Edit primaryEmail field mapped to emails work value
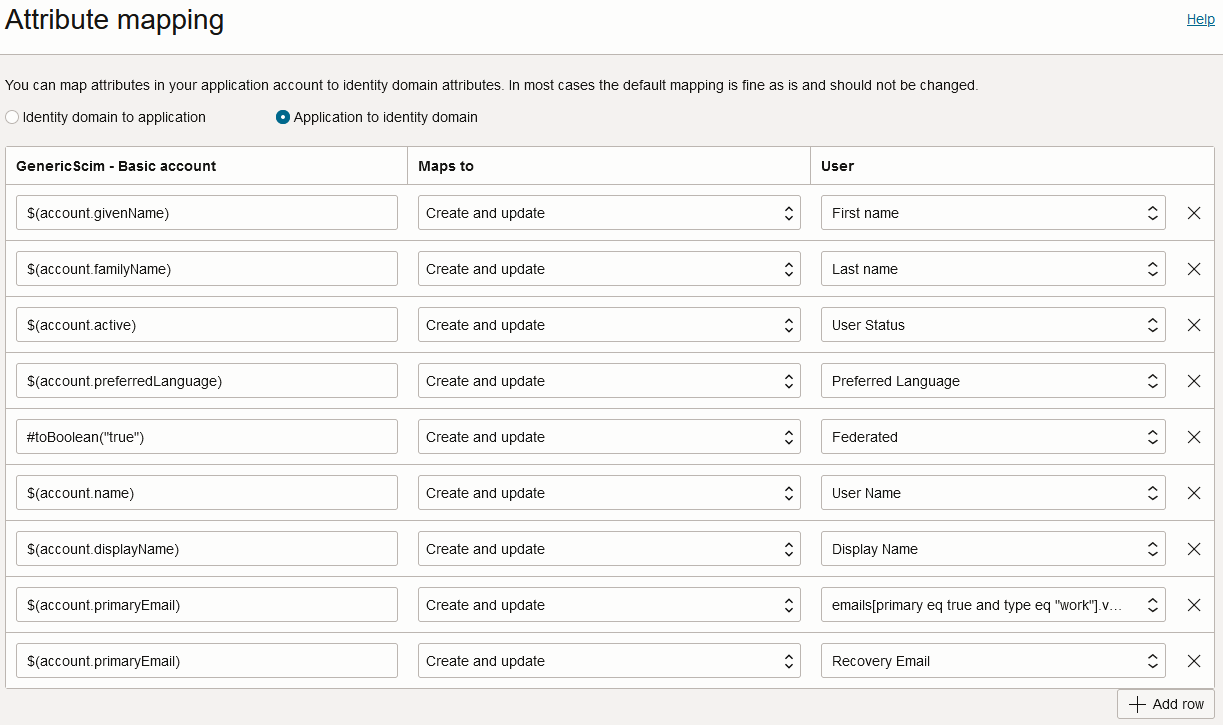The height and width of the screenshot is (725, 1223). click(207, 605)
